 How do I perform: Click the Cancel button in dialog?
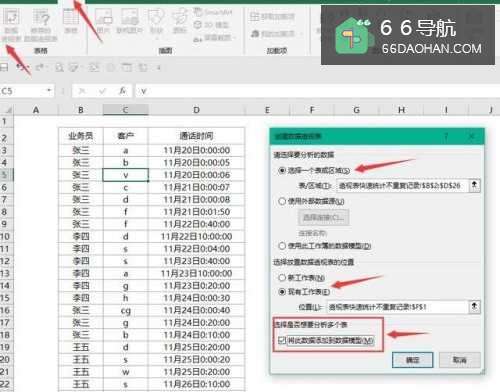pyautogui.click(x=460, y=360)
